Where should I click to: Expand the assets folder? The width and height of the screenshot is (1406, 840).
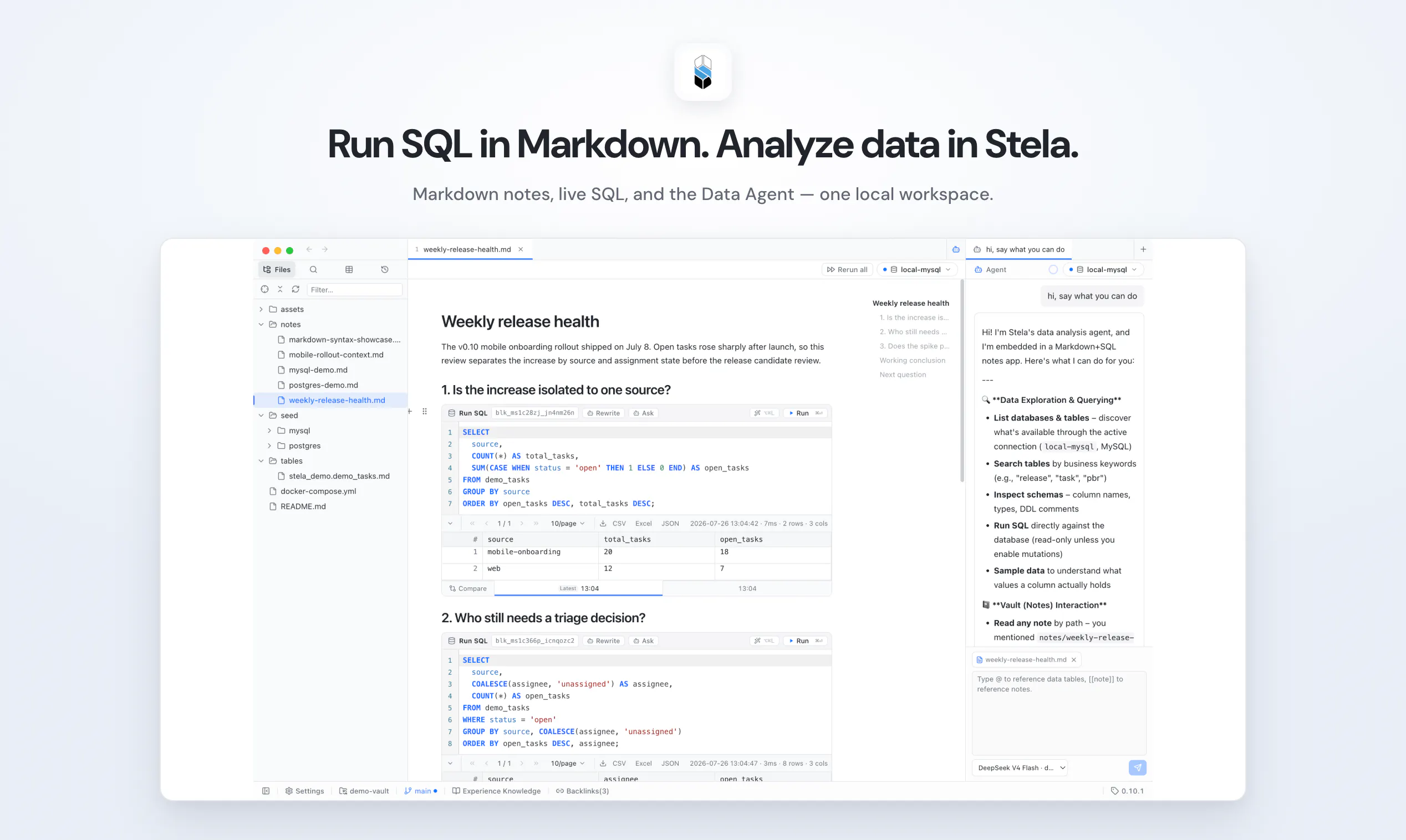click(x=261, y=309)
